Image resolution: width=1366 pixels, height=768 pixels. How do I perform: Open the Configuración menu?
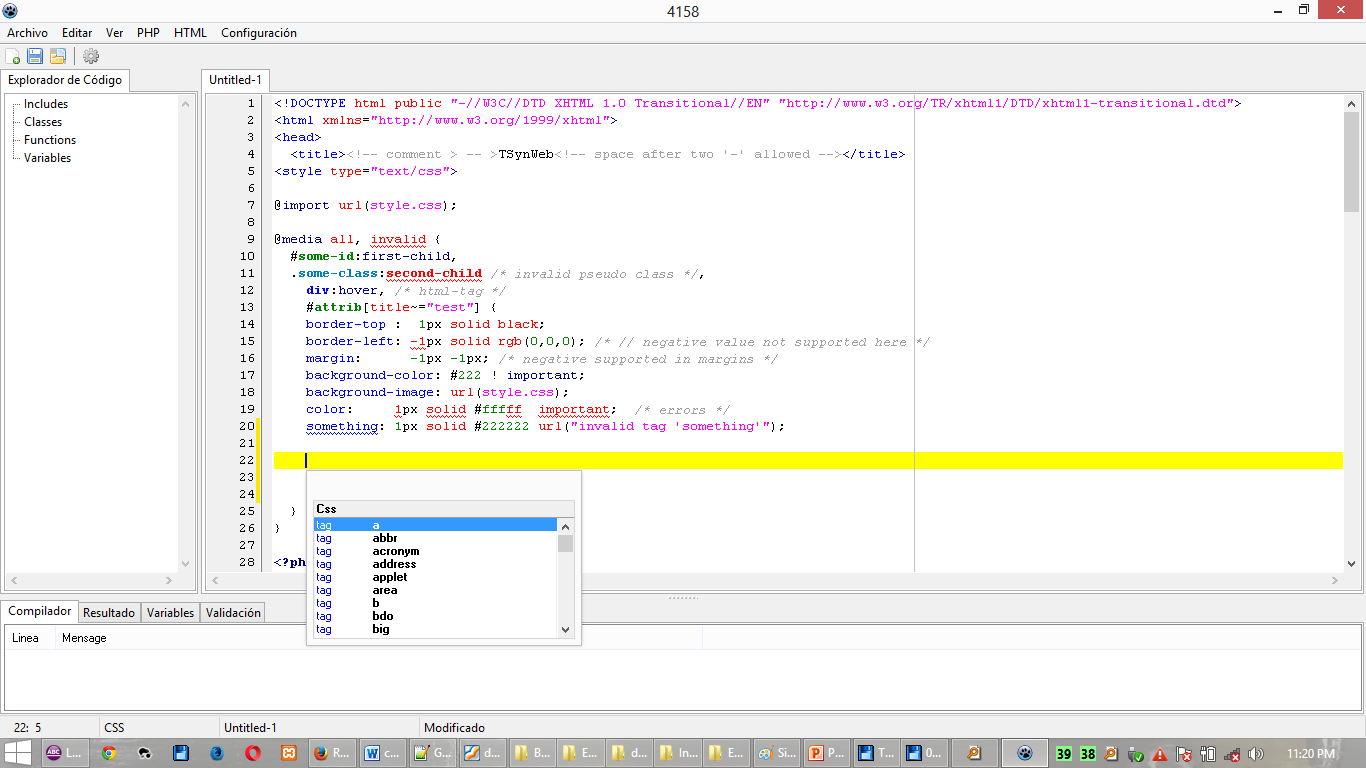click(259, 33)
